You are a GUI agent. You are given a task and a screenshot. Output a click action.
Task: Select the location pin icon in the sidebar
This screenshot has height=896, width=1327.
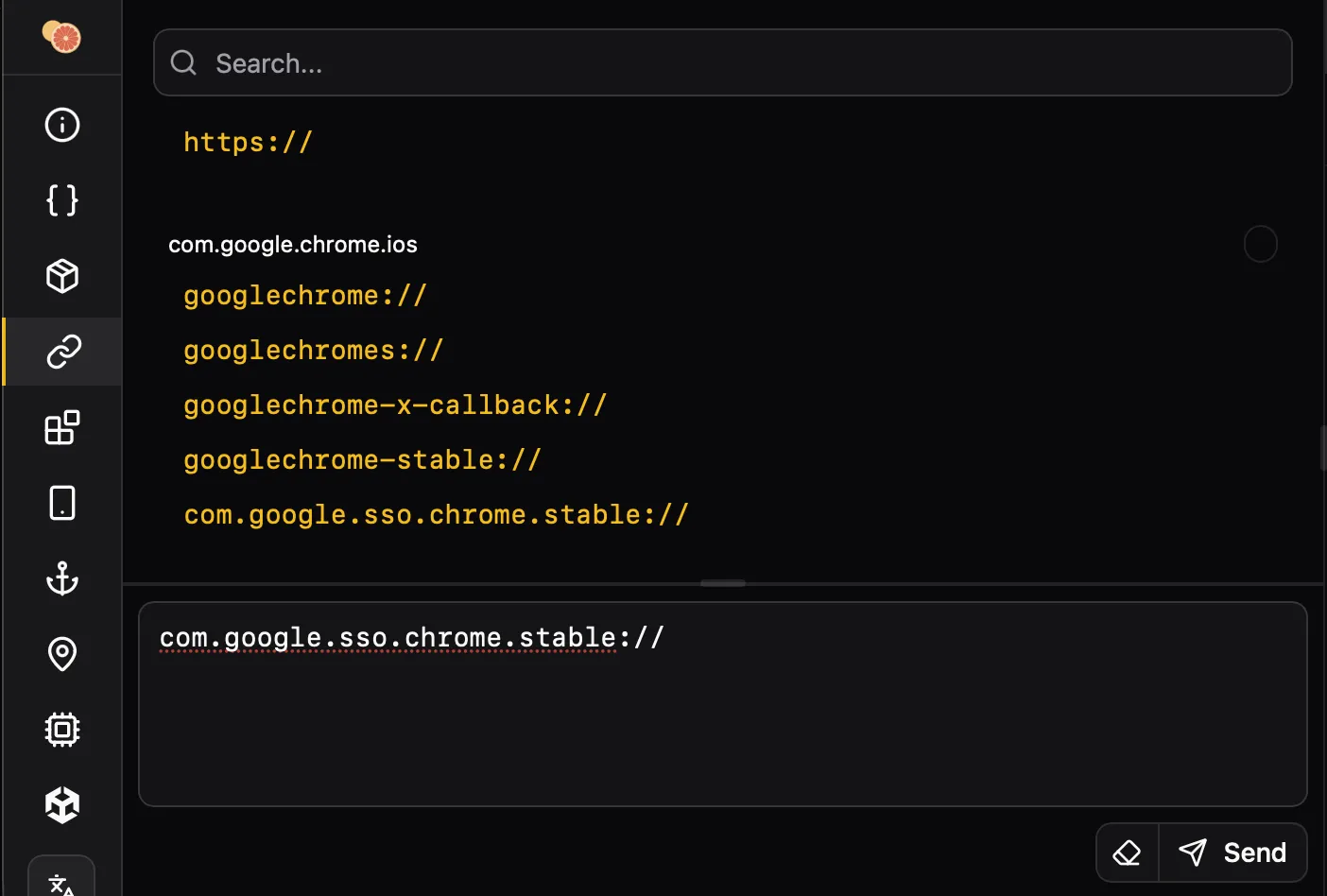click(61, 653)
